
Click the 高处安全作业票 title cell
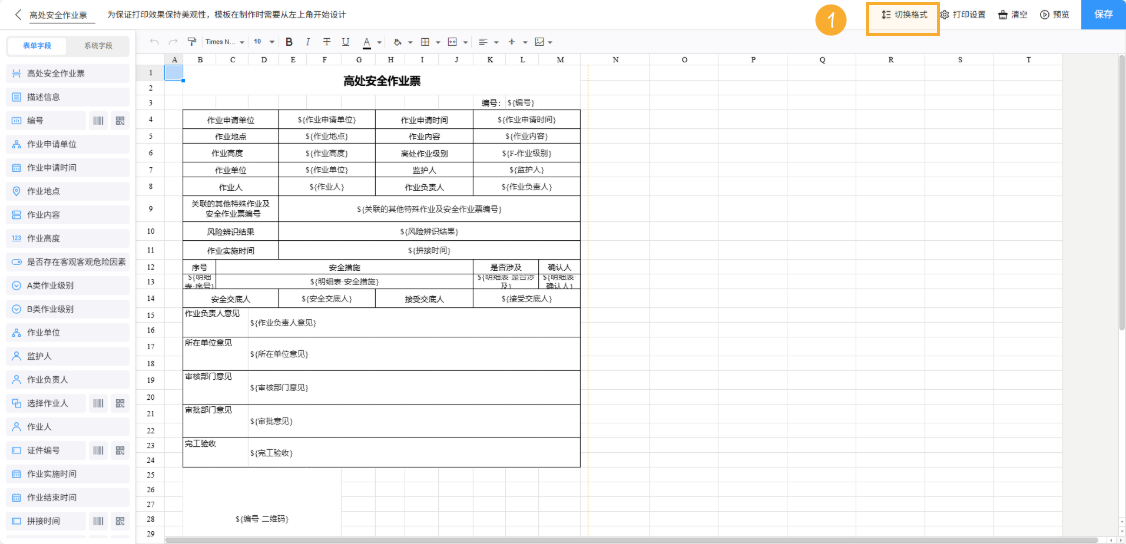coord(381,81)
